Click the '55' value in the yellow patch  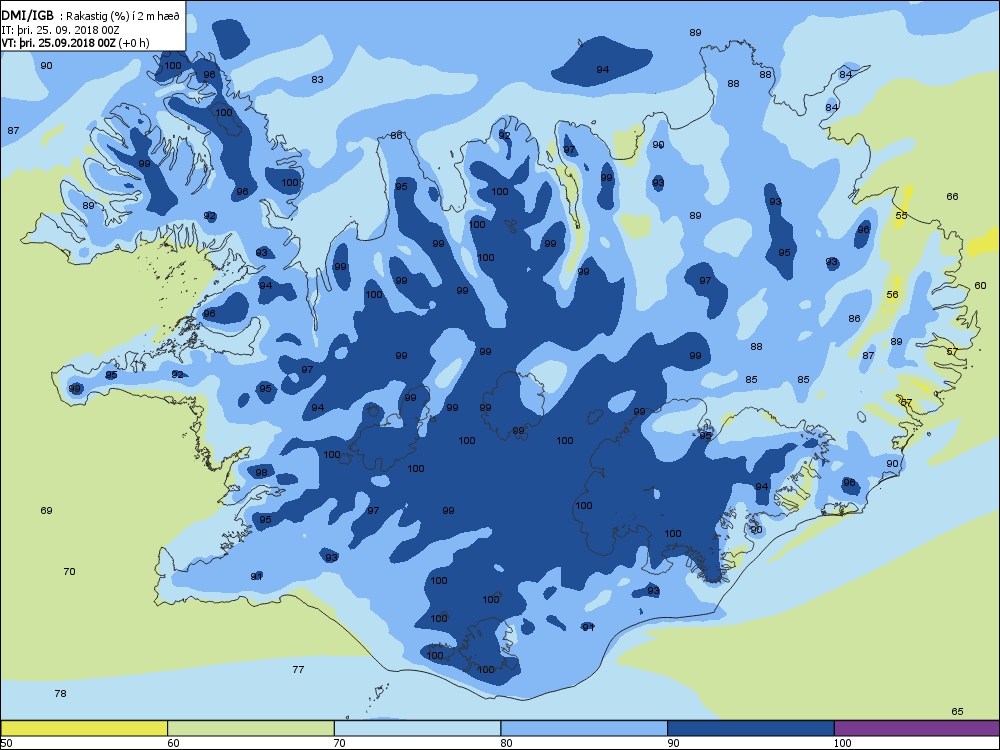click(x=901, y=216)
